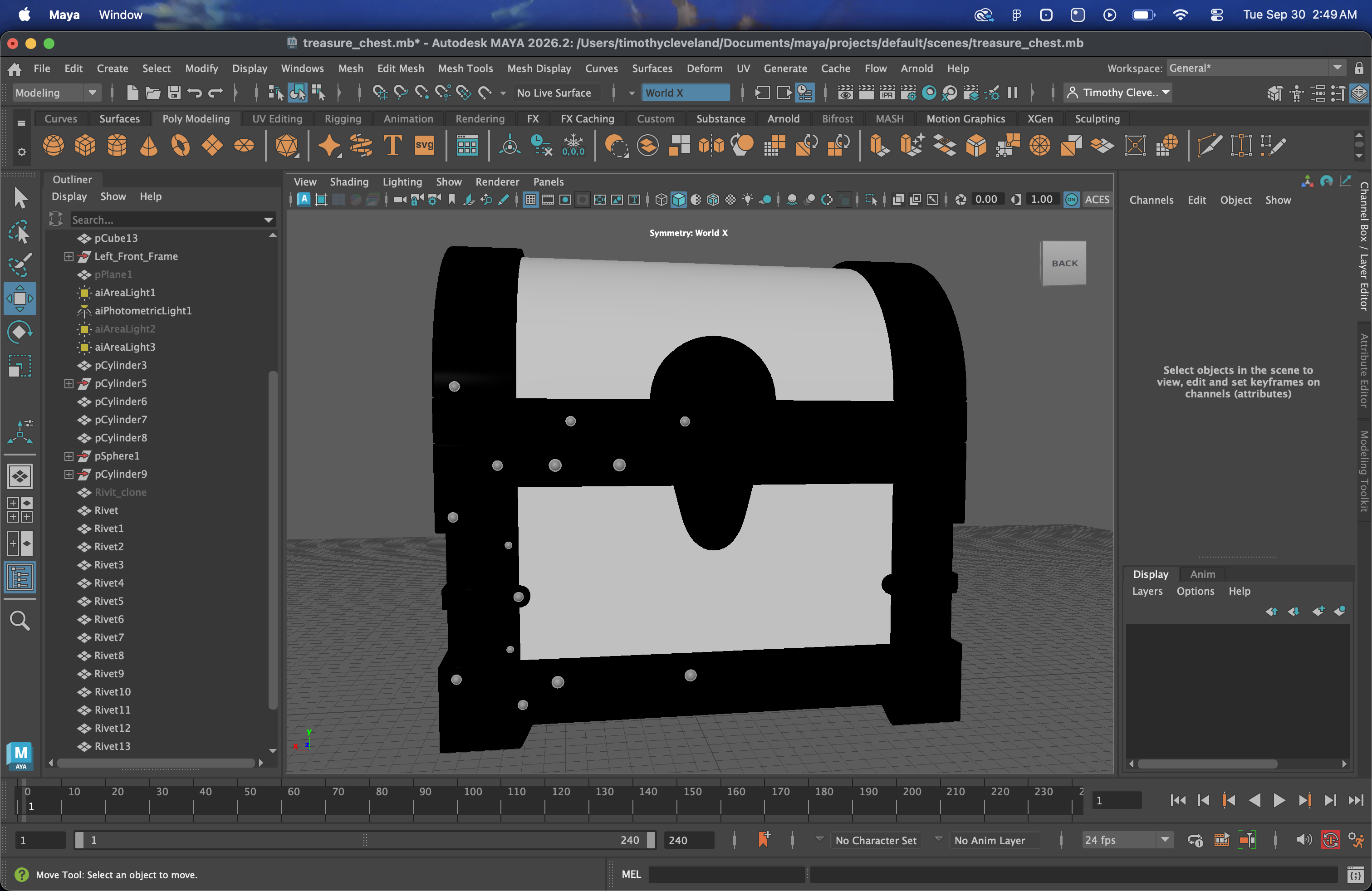Toggle ACES color management ON button
Viewport: 1372px width, 891px height.
click(1071, 200)
